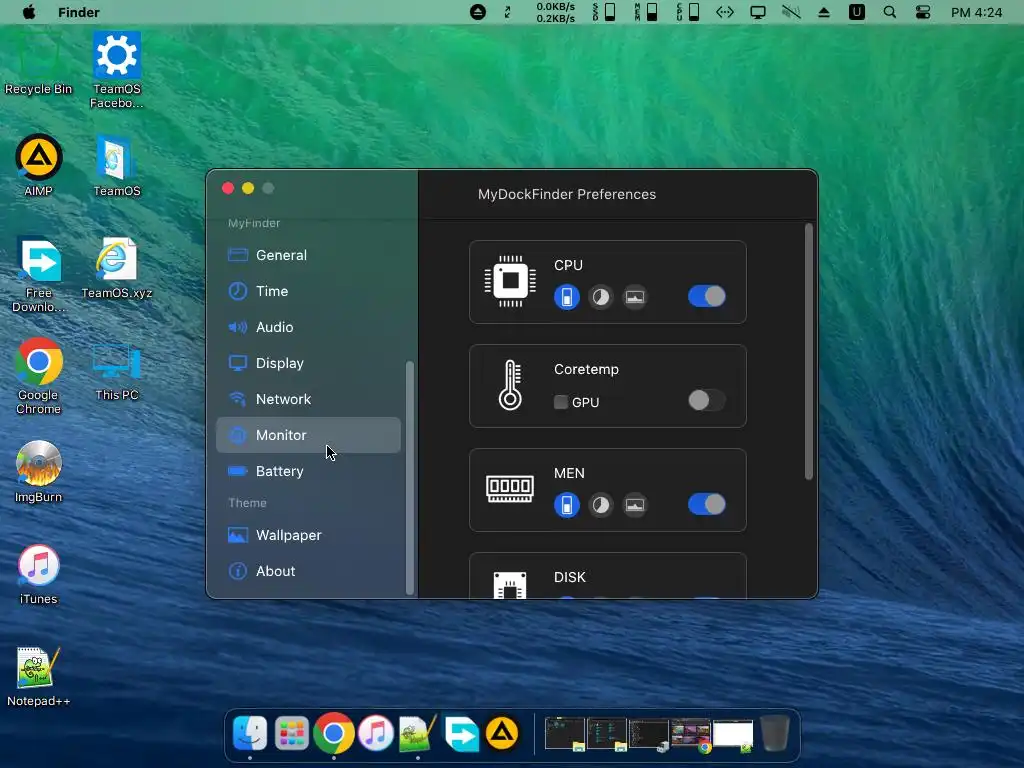This screenshot has width=1024, height=768.
Task: Select the ImgBurn desktop icon
Action: [x=39, y=472]
